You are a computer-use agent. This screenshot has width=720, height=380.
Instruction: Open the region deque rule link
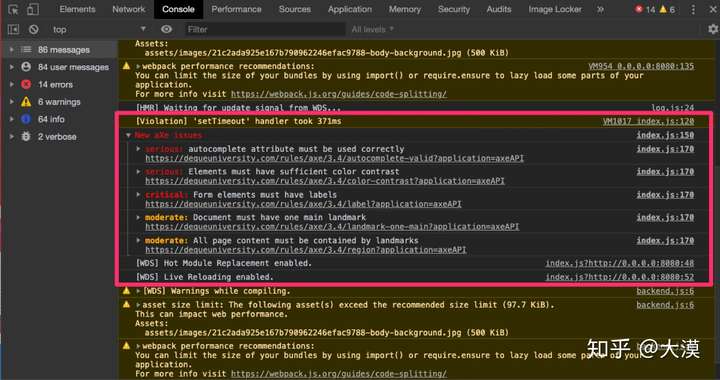[x=305, y=250]
